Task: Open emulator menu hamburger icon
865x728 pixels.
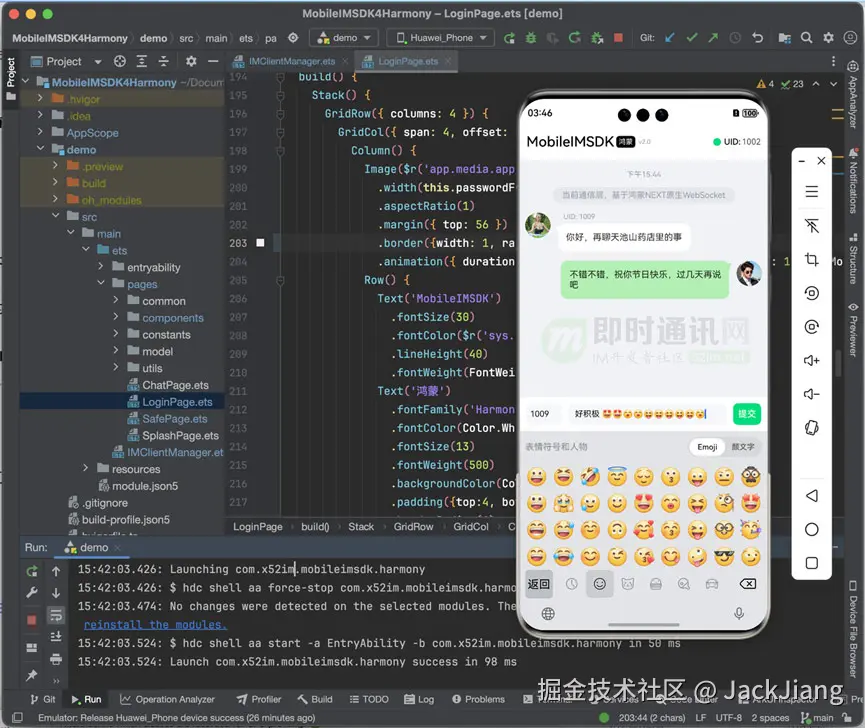Action: [811, 192]
